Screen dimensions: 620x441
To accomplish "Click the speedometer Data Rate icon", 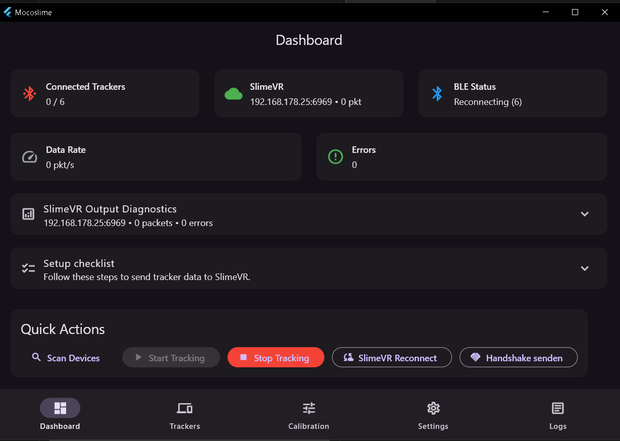I will coord(29,157).
